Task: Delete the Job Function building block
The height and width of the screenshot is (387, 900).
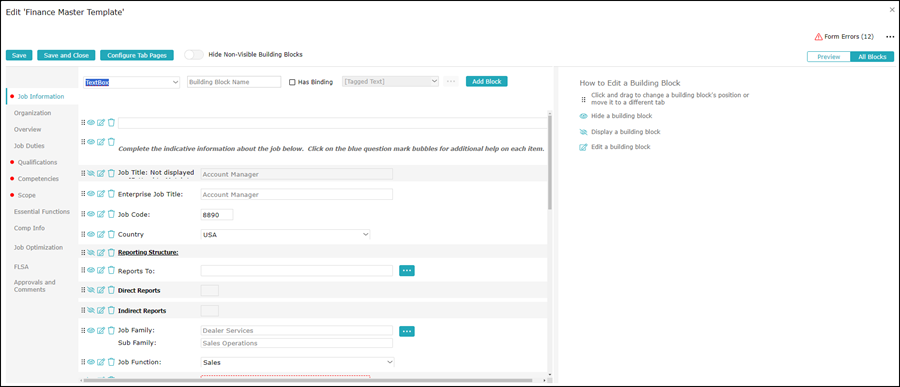Action: click(111, 362)
